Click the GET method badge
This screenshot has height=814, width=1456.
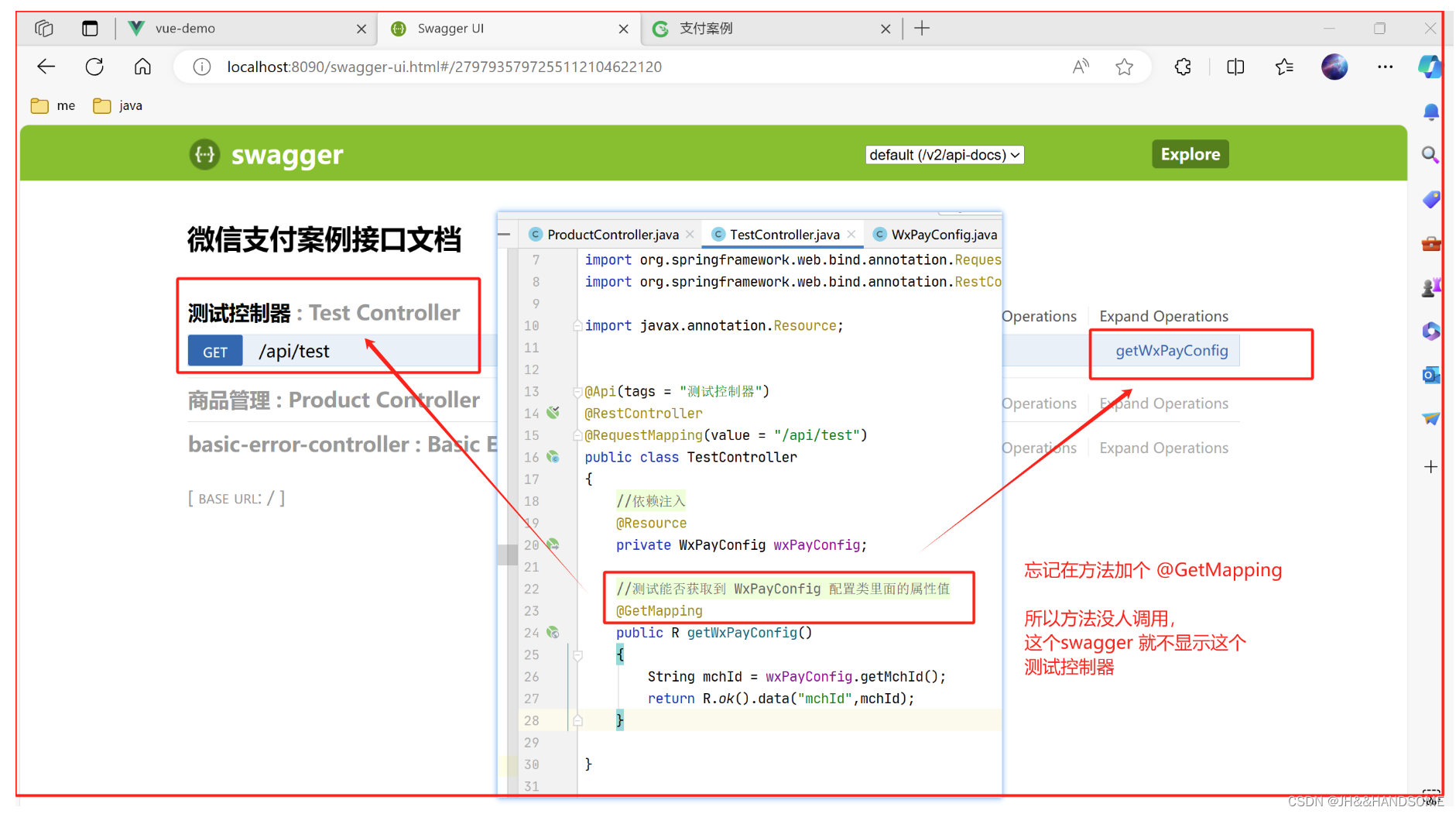click(x=215, y=352)
